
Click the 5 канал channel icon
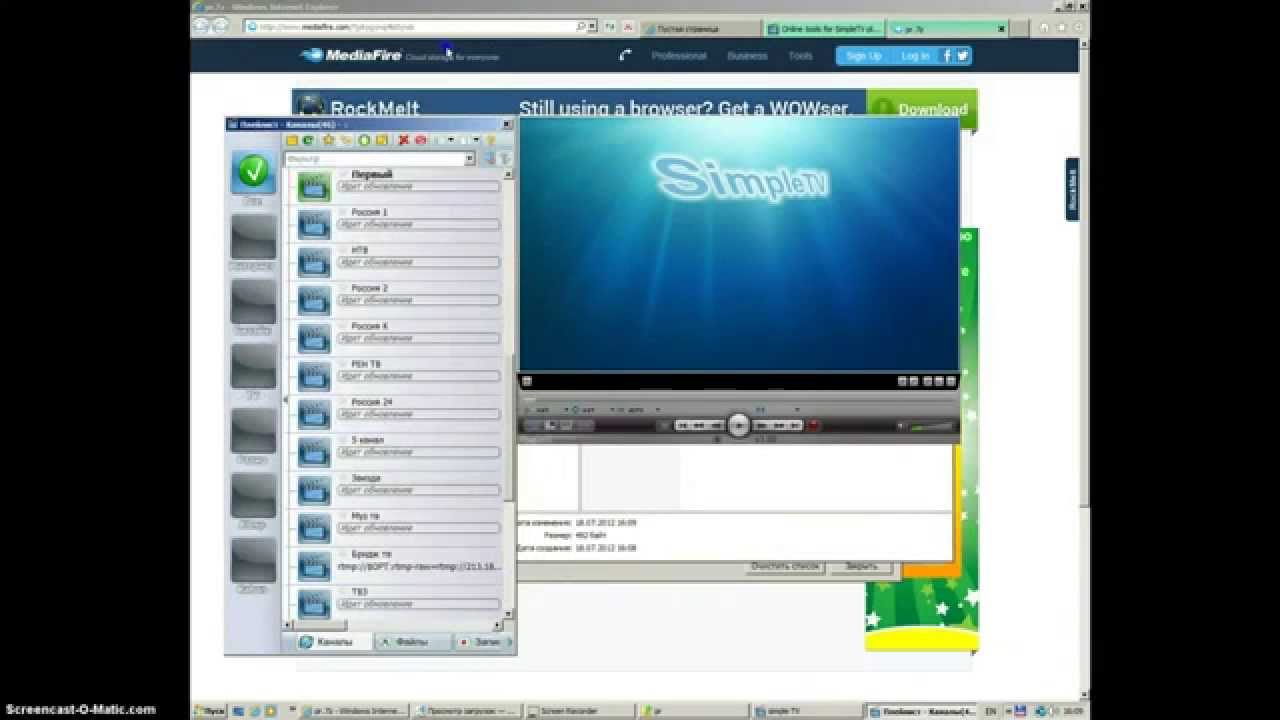(x=314, y=452)
